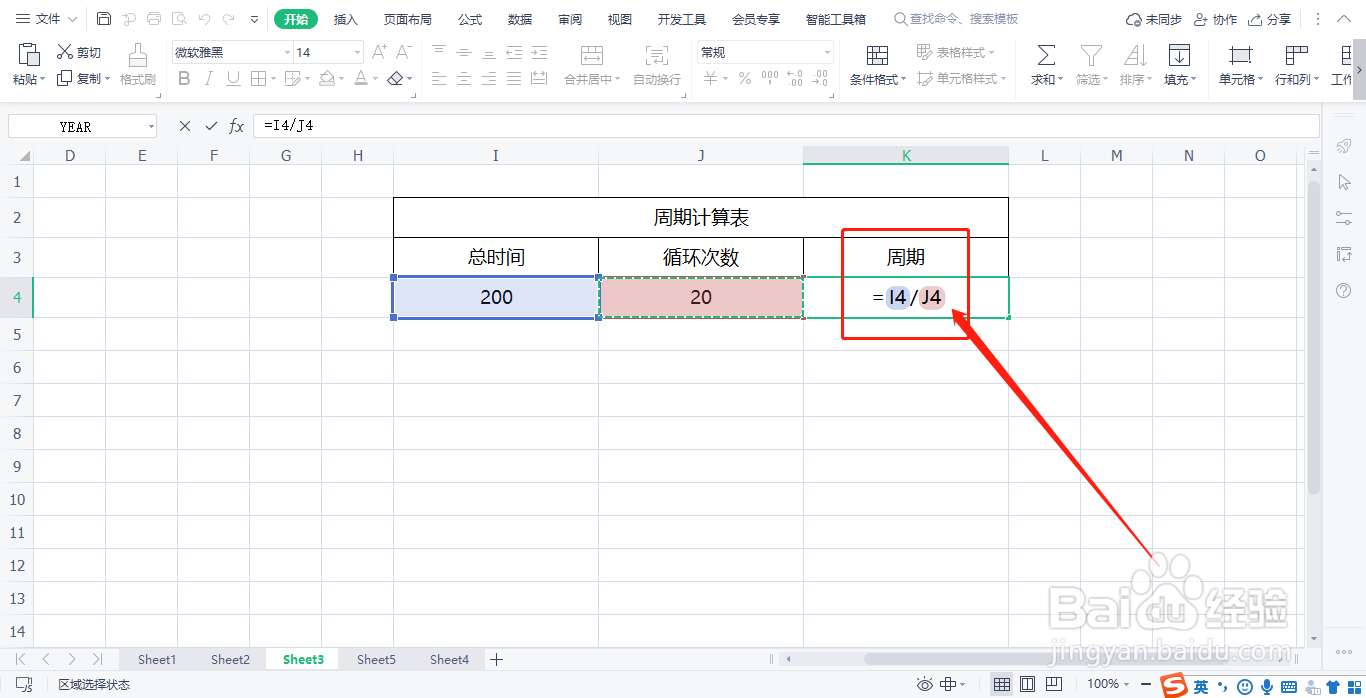Viewport: 1366px width, 698px height.
Task: Select the format painter tool 格式刷
Action: click(x=136, y=64)
